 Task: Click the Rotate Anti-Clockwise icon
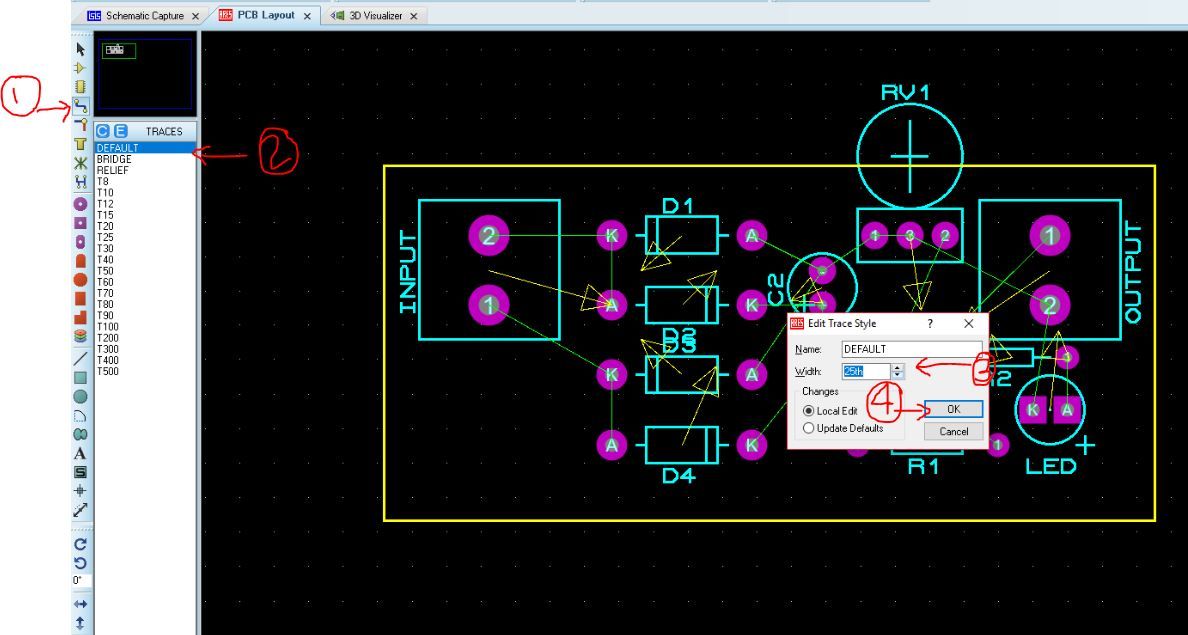pos(80,563)
